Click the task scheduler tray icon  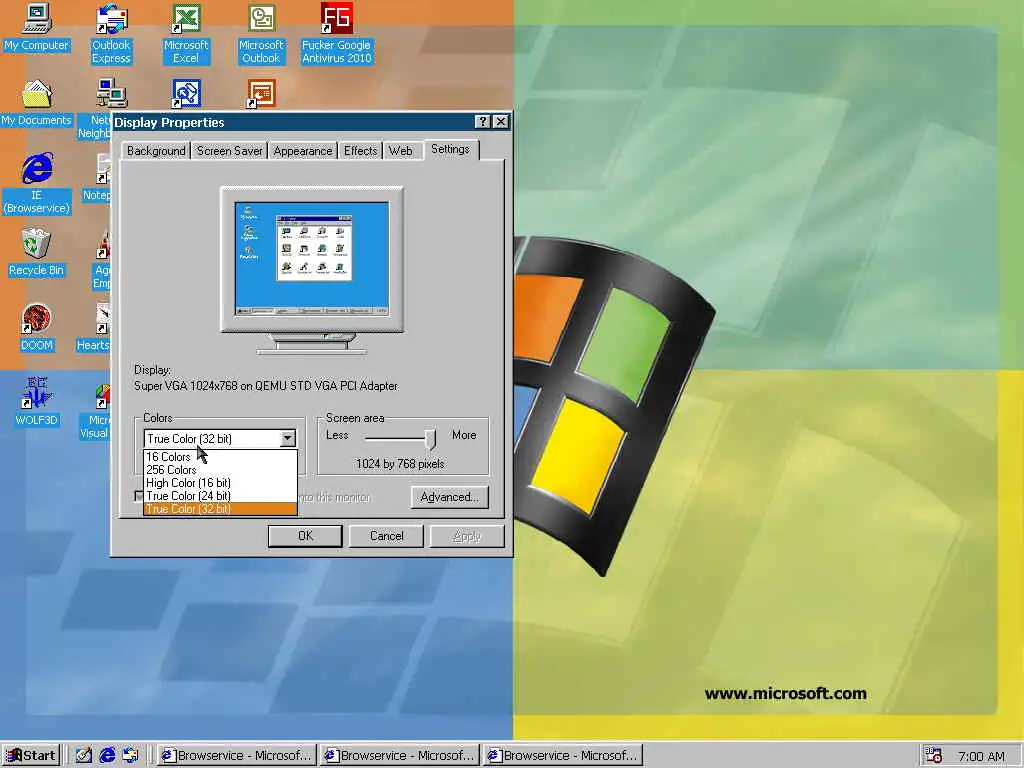pos(933,756)
